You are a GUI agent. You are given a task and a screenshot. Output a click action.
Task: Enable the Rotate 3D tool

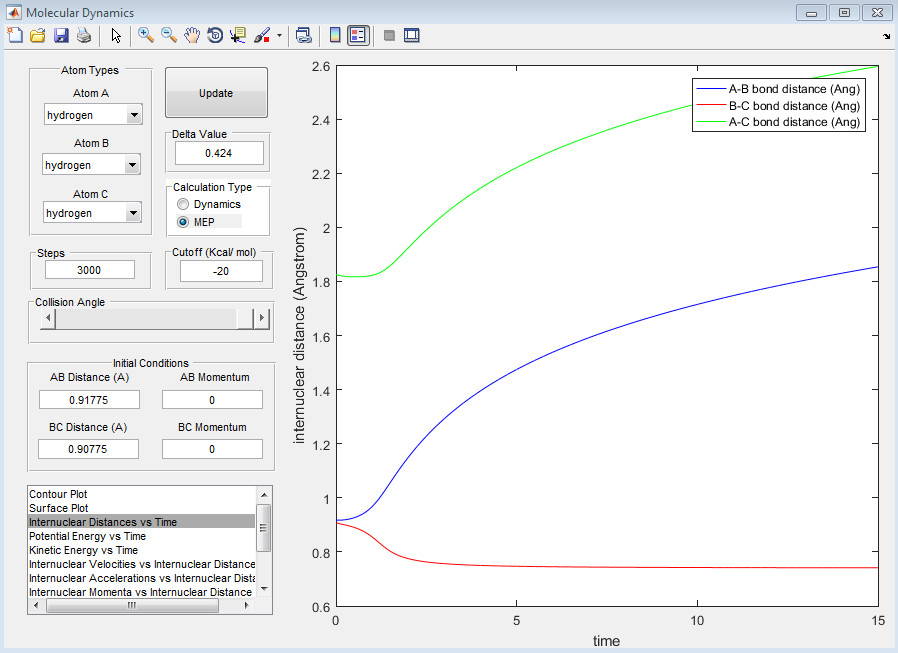click(214, 36)
